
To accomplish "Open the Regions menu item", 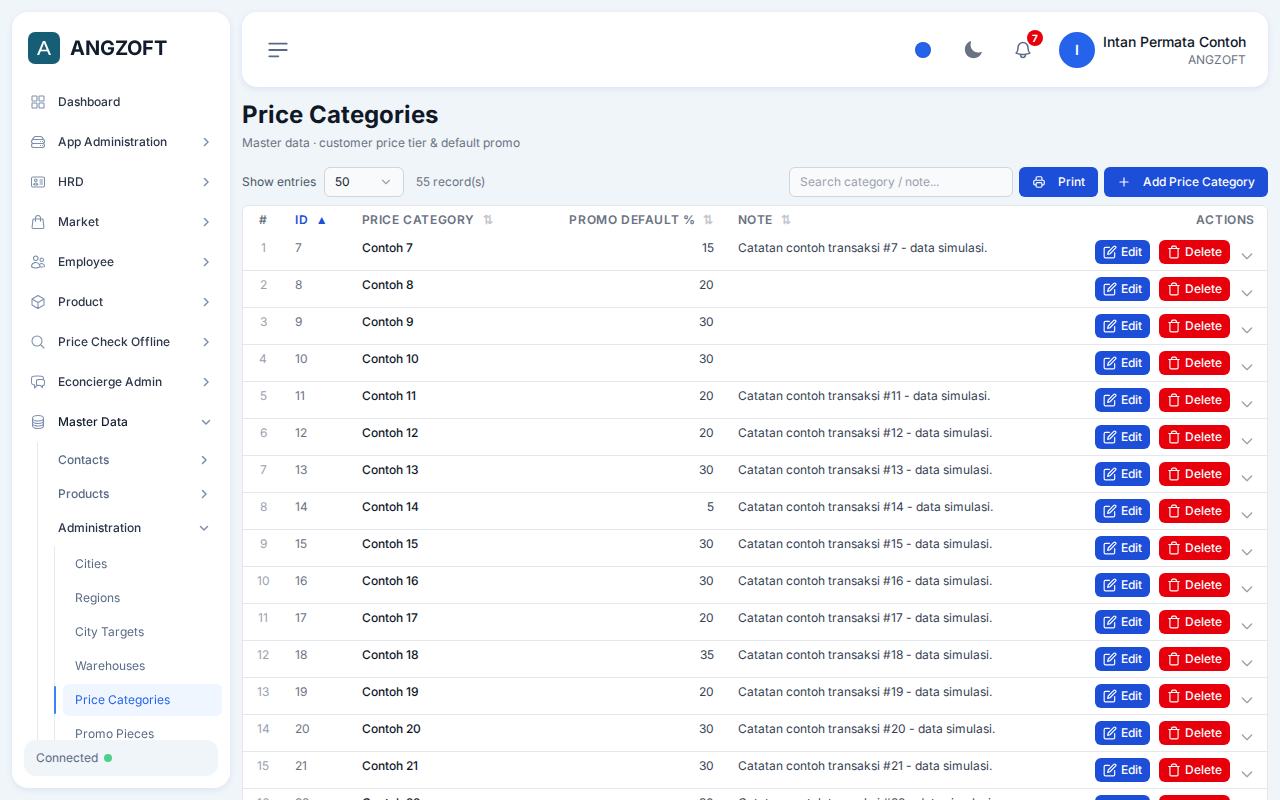I will point(97,598).
